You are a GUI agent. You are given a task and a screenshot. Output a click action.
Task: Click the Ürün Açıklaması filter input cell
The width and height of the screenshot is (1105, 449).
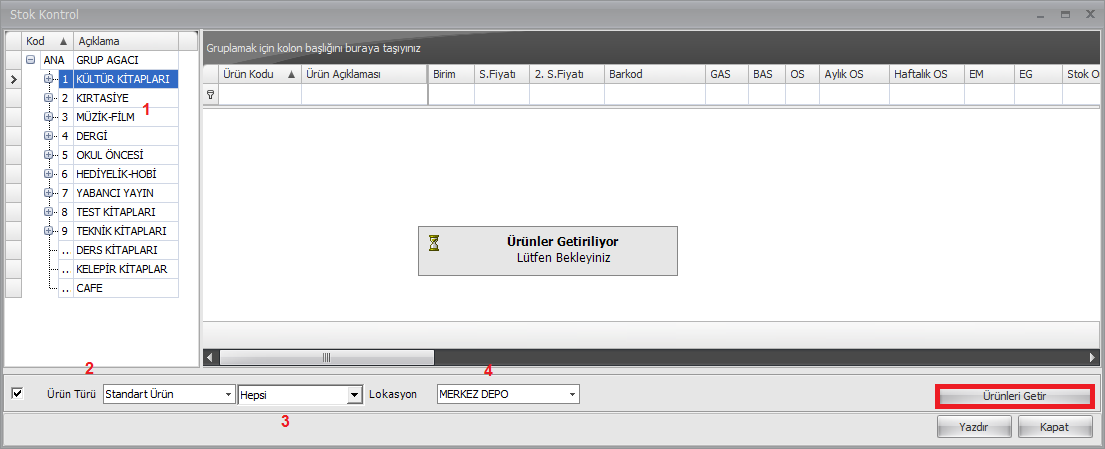364,95
